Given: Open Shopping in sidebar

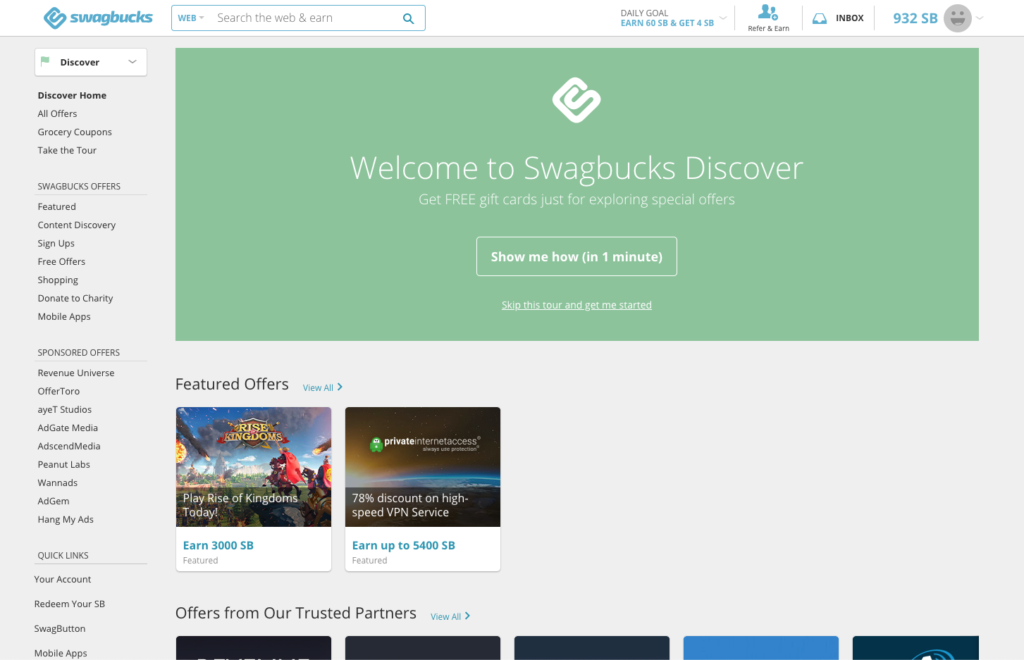Looking at the screenshot, I should [x=57, y=279].
